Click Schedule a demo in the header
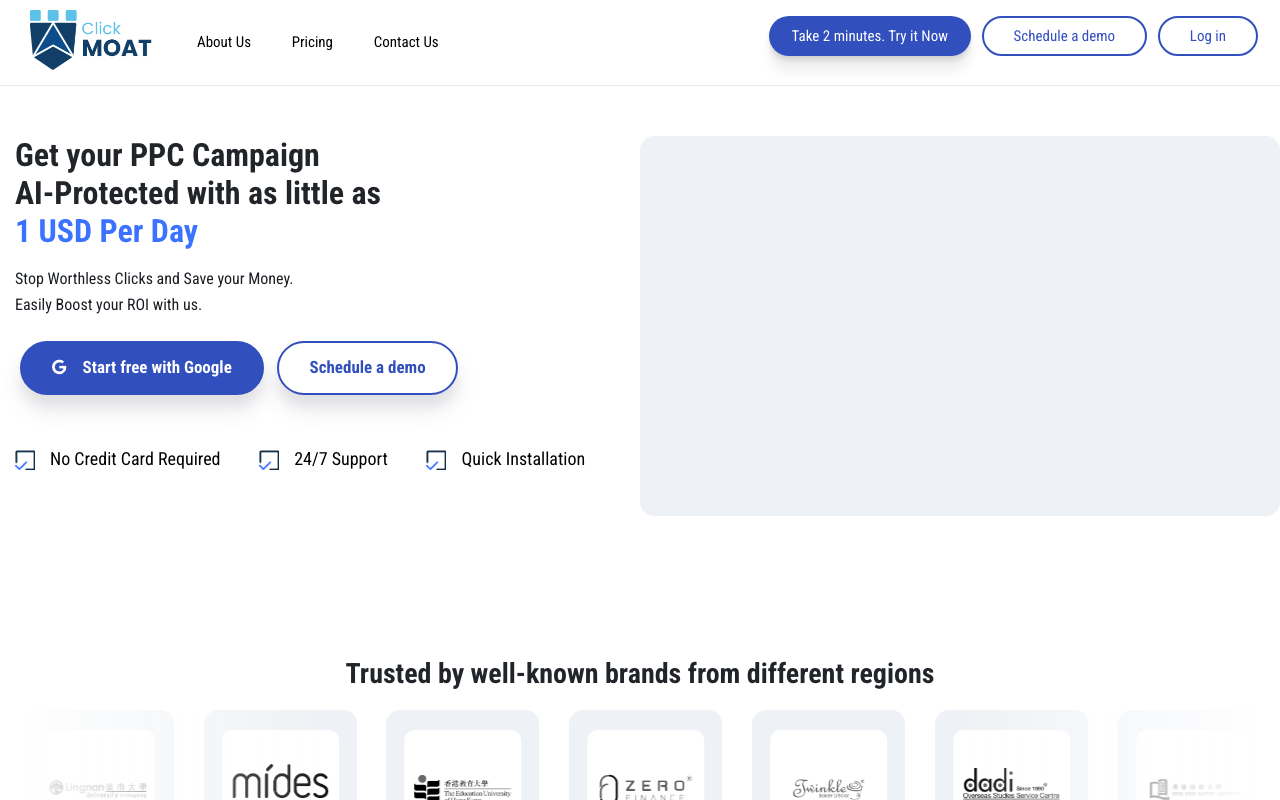Image resolution: width=1280 pixels, height=800 pixels. tap(1064, 36)
